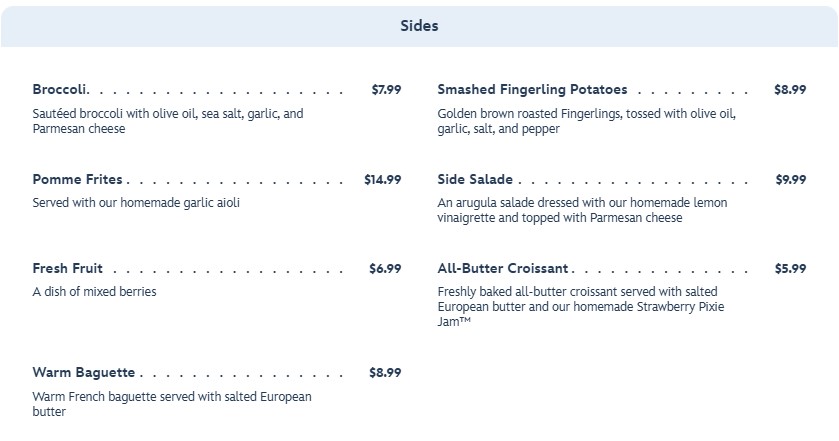Image resolution: width=839 pixels, height=441 pixels.
Task: Open the Pomme Frites item
Action: [77, 180]
